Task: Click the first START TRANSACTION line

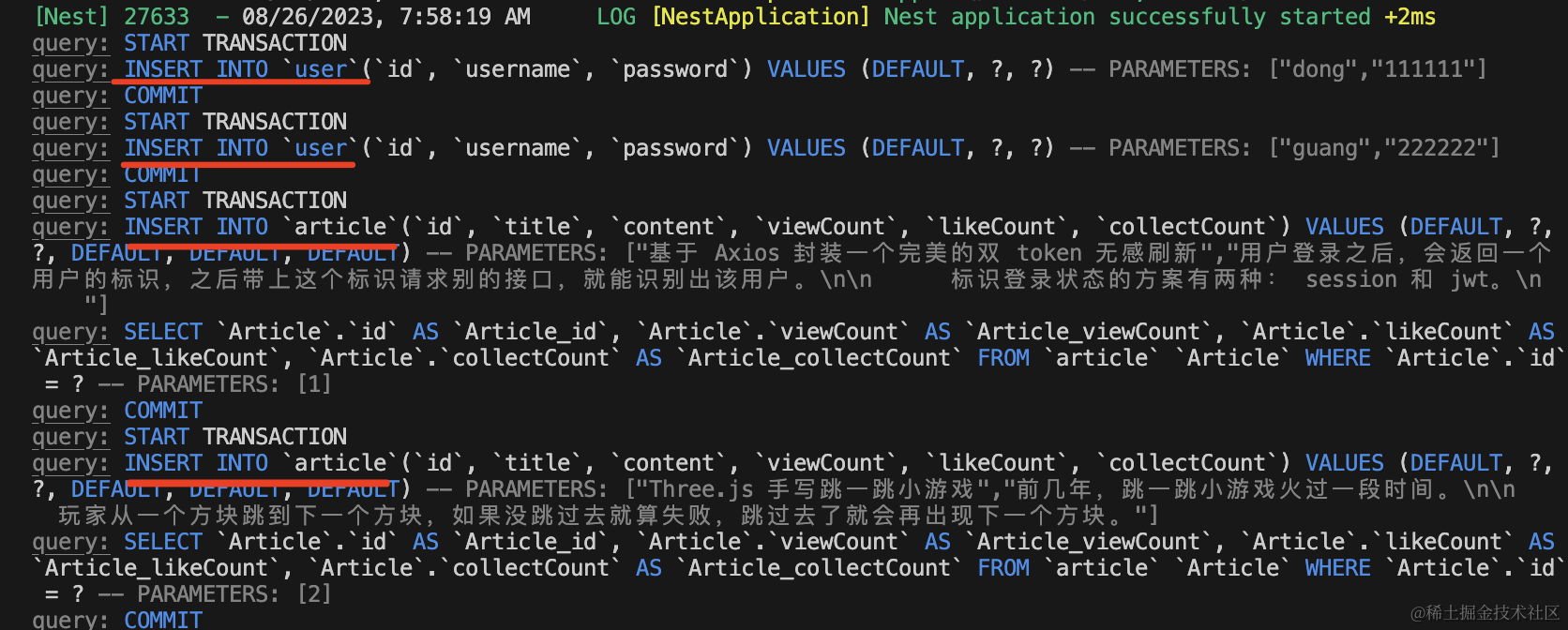Action: (x=234, y=43)
